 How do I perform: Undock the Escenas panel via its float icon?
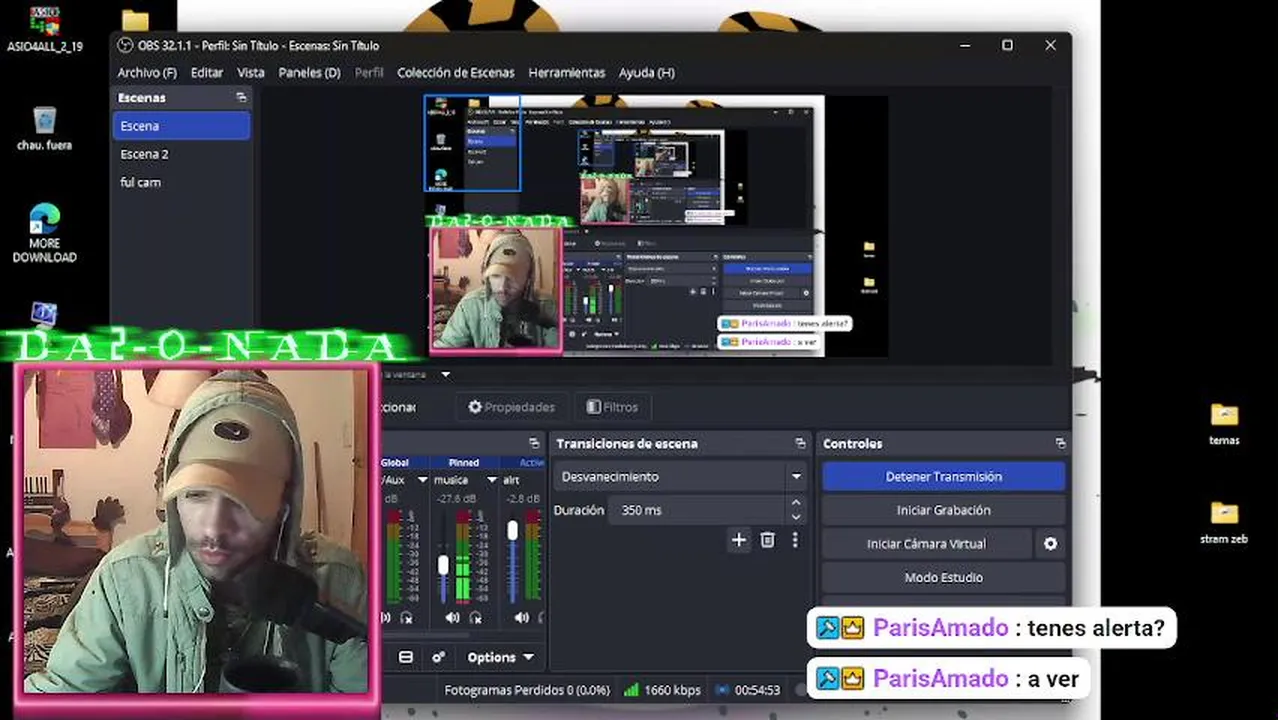click(241, 98)
